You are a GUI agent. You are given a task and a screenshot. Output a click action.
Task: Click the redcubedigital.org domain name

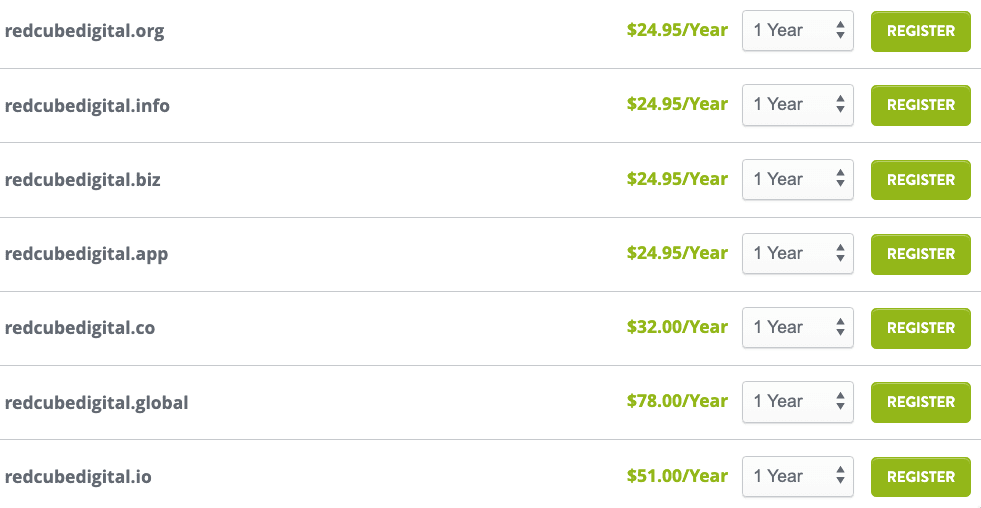[84, 31]
